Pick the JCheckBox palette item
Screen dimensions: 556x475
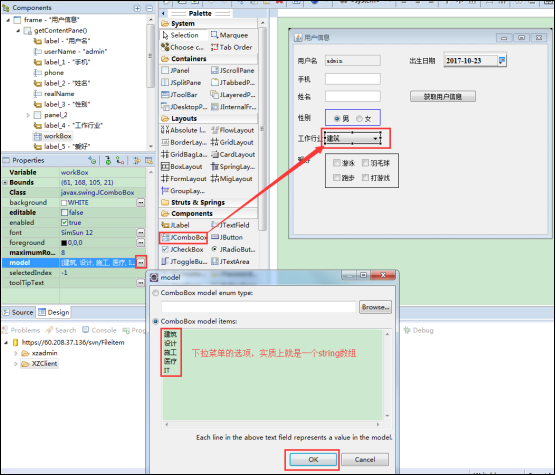(182, 250)
